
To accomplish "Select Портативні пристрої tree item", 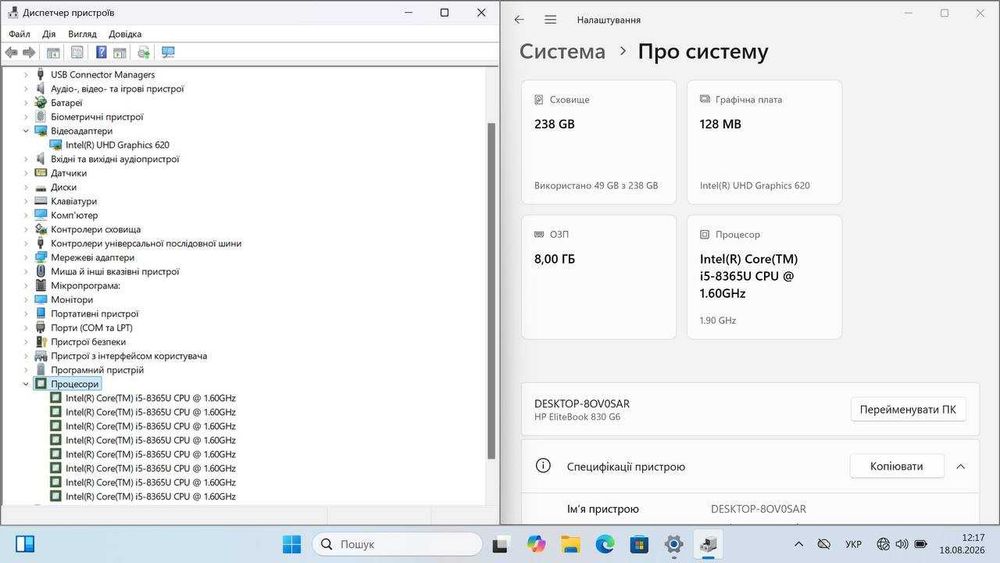I will click(94, 314).
